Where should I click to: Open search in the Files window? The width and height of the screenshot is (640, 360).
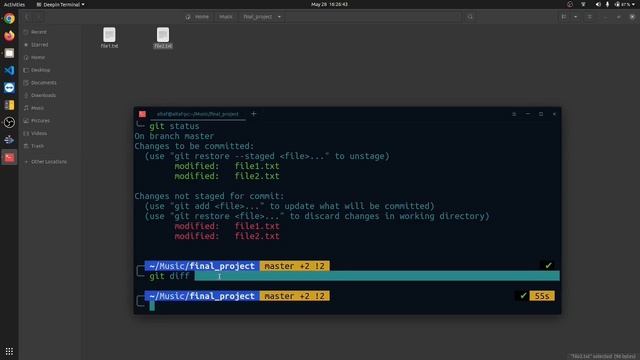click(x=470, y=17)
